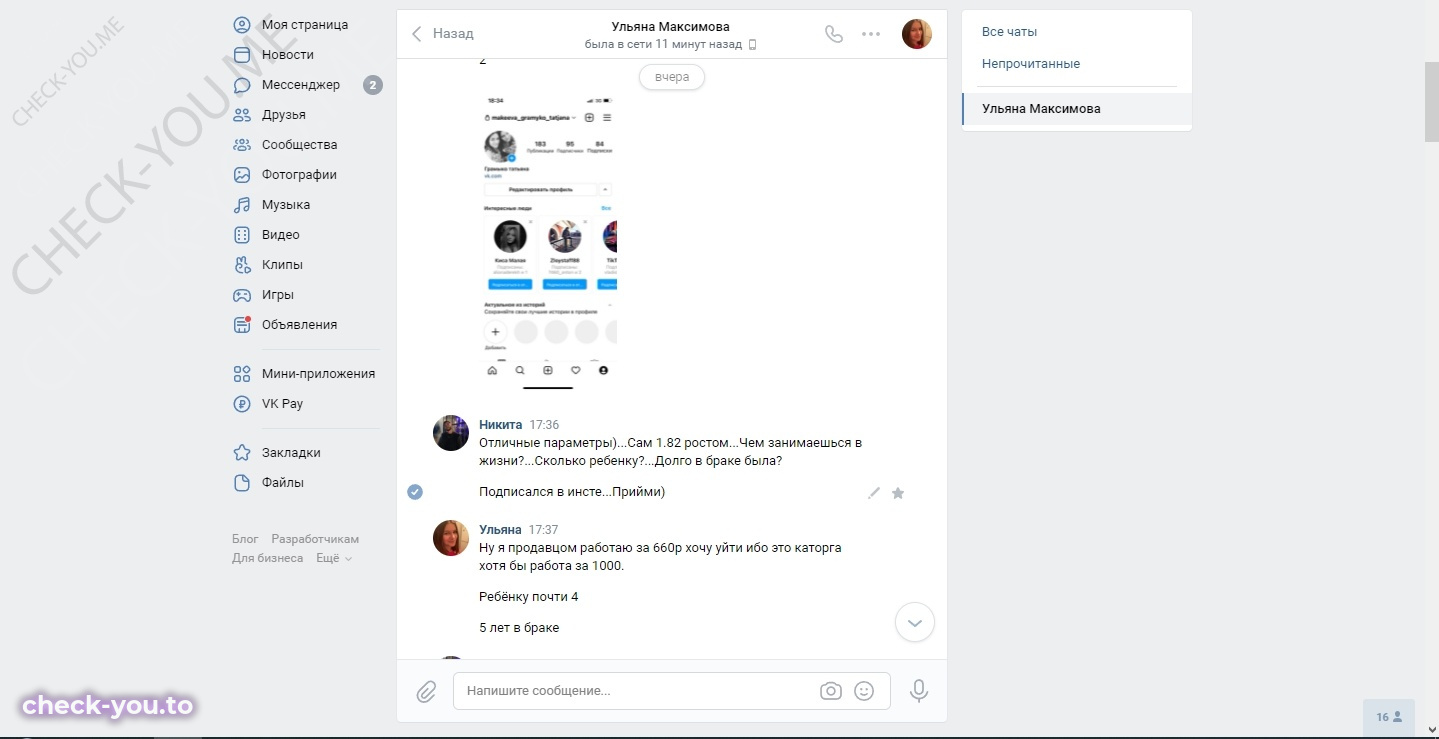Click the Ульяна Максимова avatar in the chat header
The image size is (1439, 739).
click(917, 34)
